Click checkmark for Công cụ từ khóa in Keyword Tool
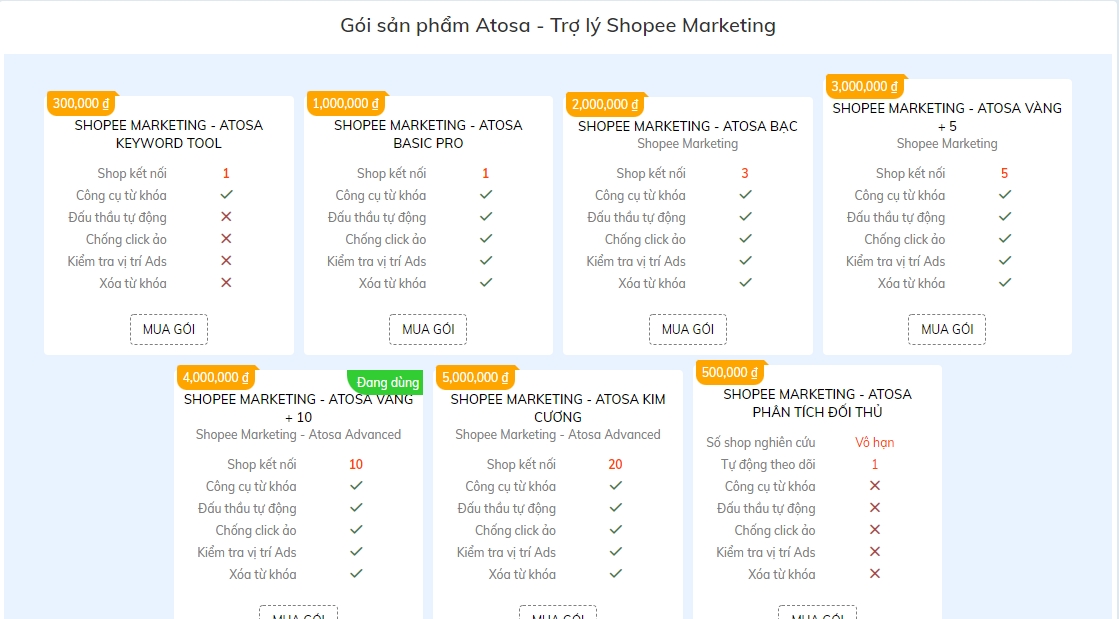This screenshot has height=619, width=1119. tap(226, 195)
